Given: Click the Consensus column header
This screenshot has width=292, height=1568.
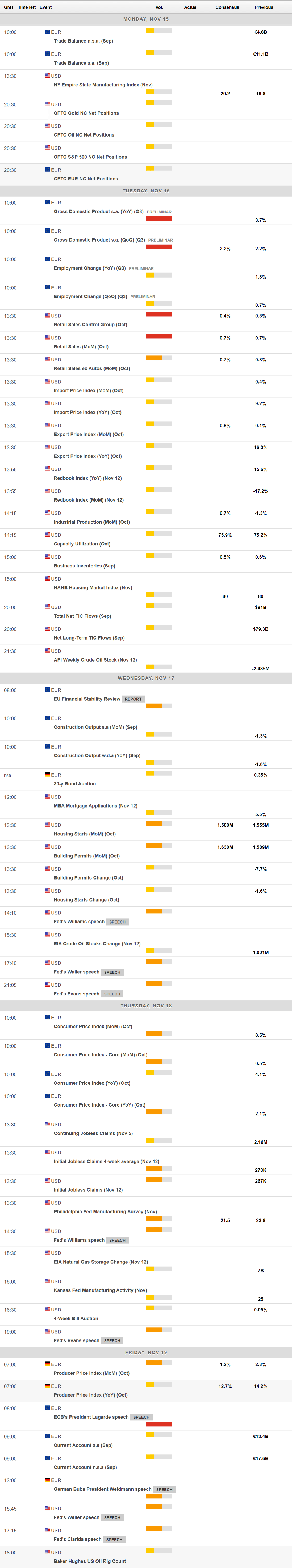Looking at the screenshot, I should click(227, 7).
